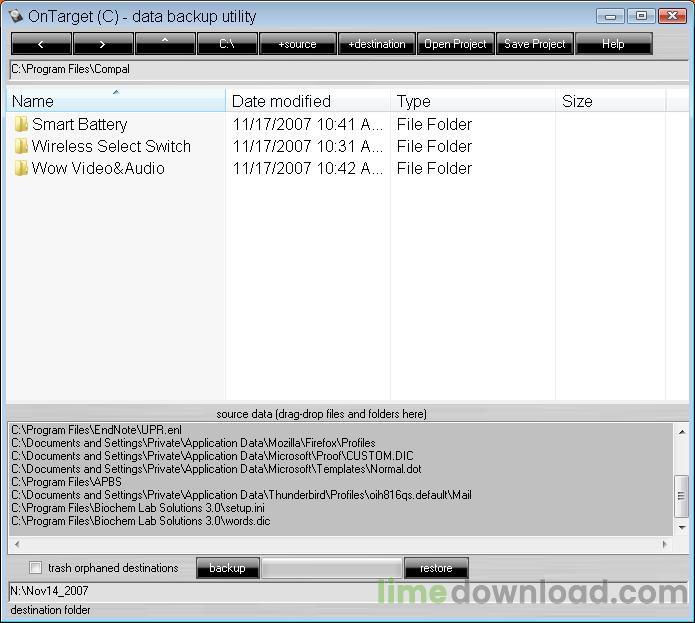Sort by the Name column header
This screenshot has height=623, width=695.
(x=116, y=101)
